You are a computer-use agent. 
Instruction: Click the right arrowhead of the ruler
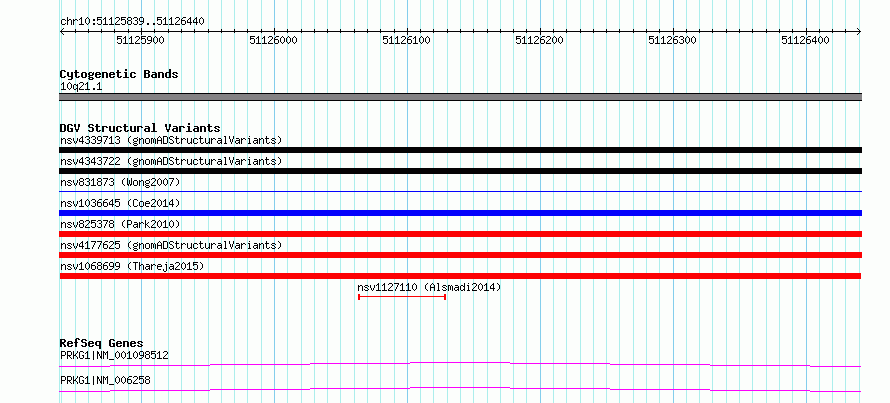[859, 32]
